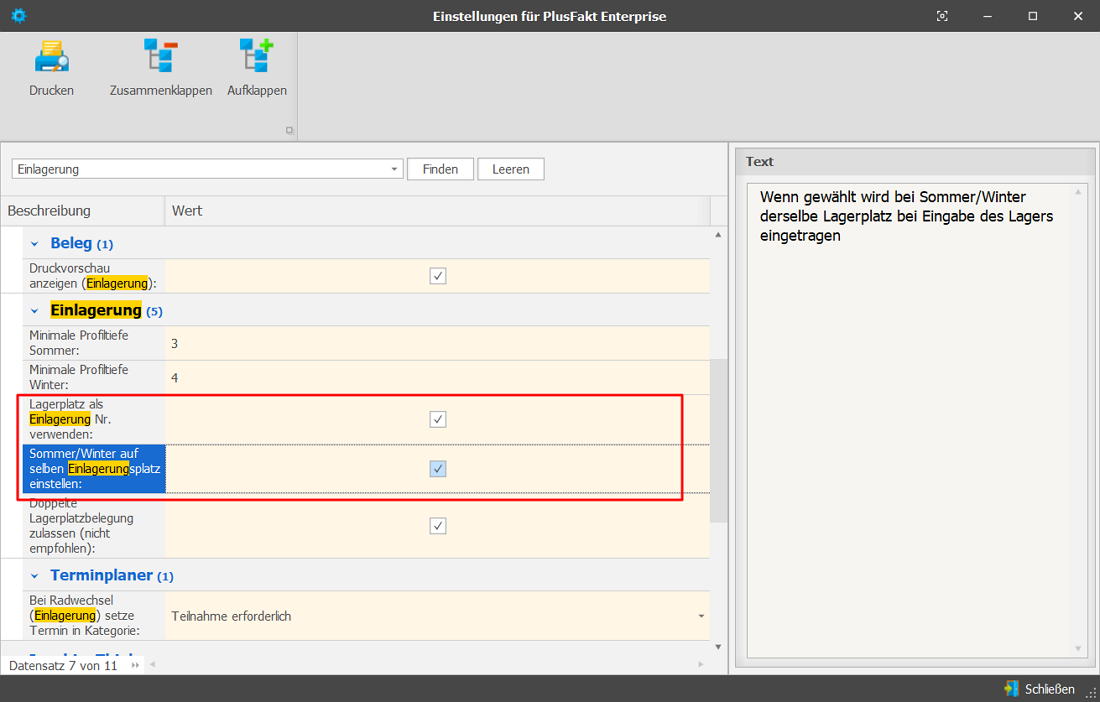Click the settings list scroll-up arrow
Screen dimensions: 1100x702
[x=718, y=235]
